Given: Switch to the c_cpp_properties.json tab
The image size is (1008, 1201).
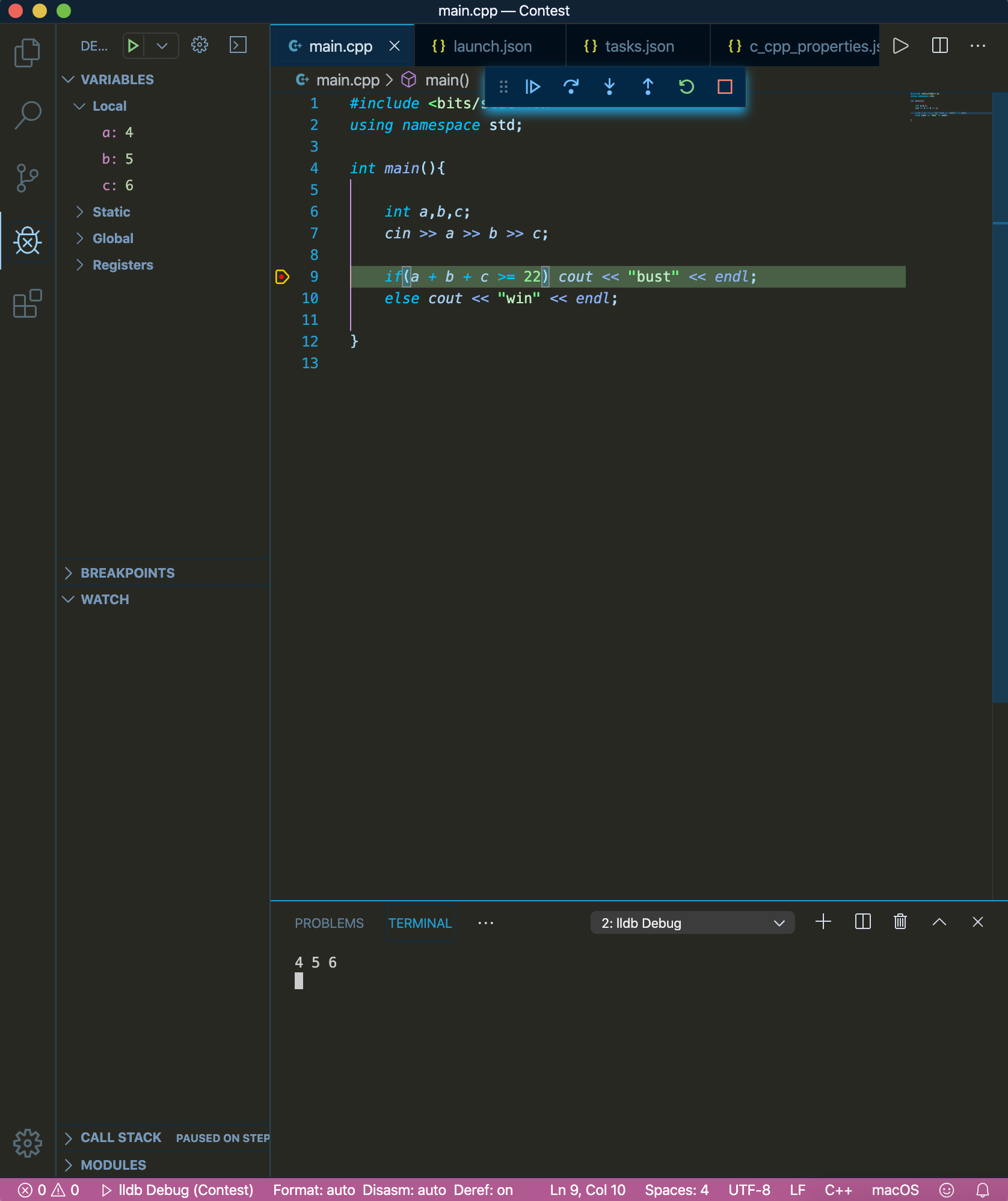Looking at the screenshot, I should click(x=795, y=46).
